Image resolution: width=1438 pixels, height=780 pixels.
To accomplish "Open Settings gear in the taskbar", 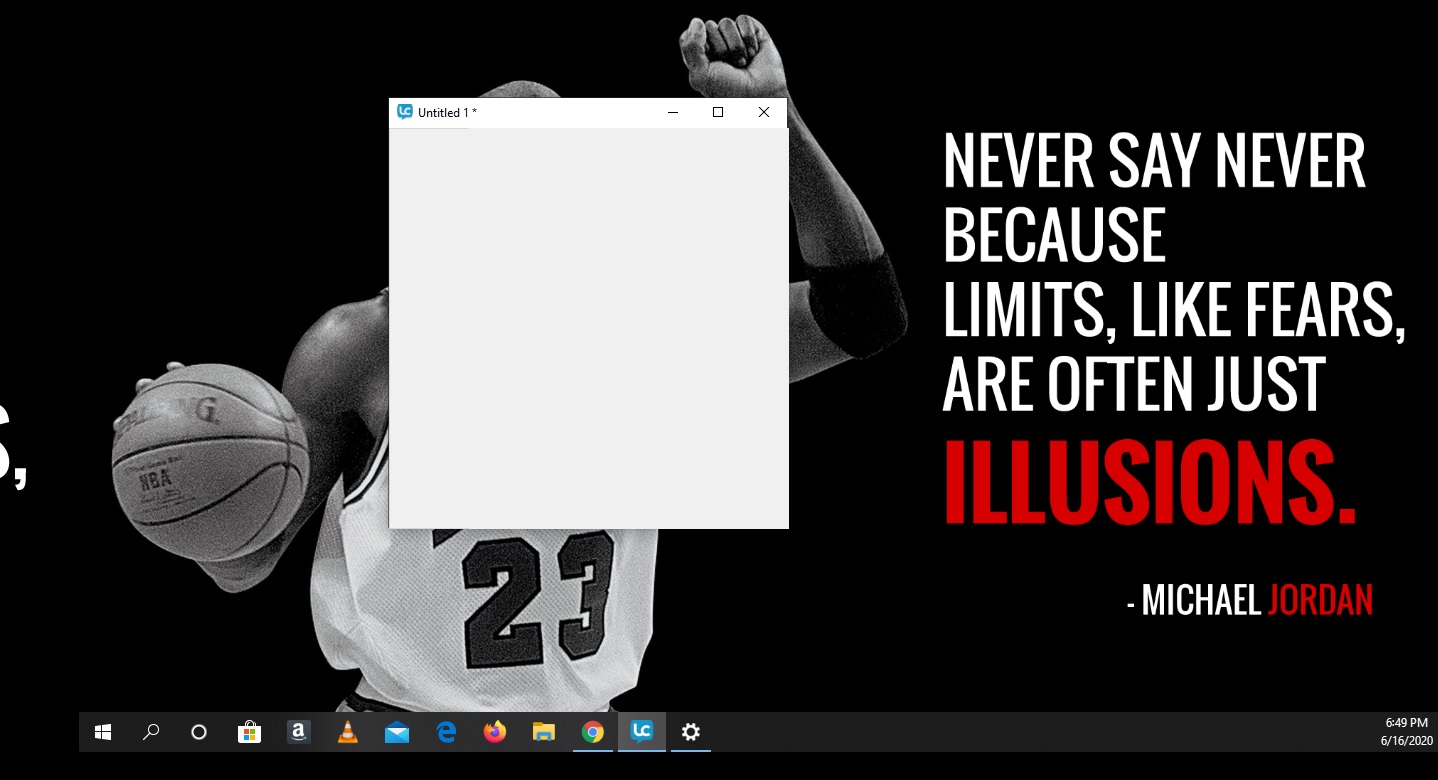I will 691,732.
